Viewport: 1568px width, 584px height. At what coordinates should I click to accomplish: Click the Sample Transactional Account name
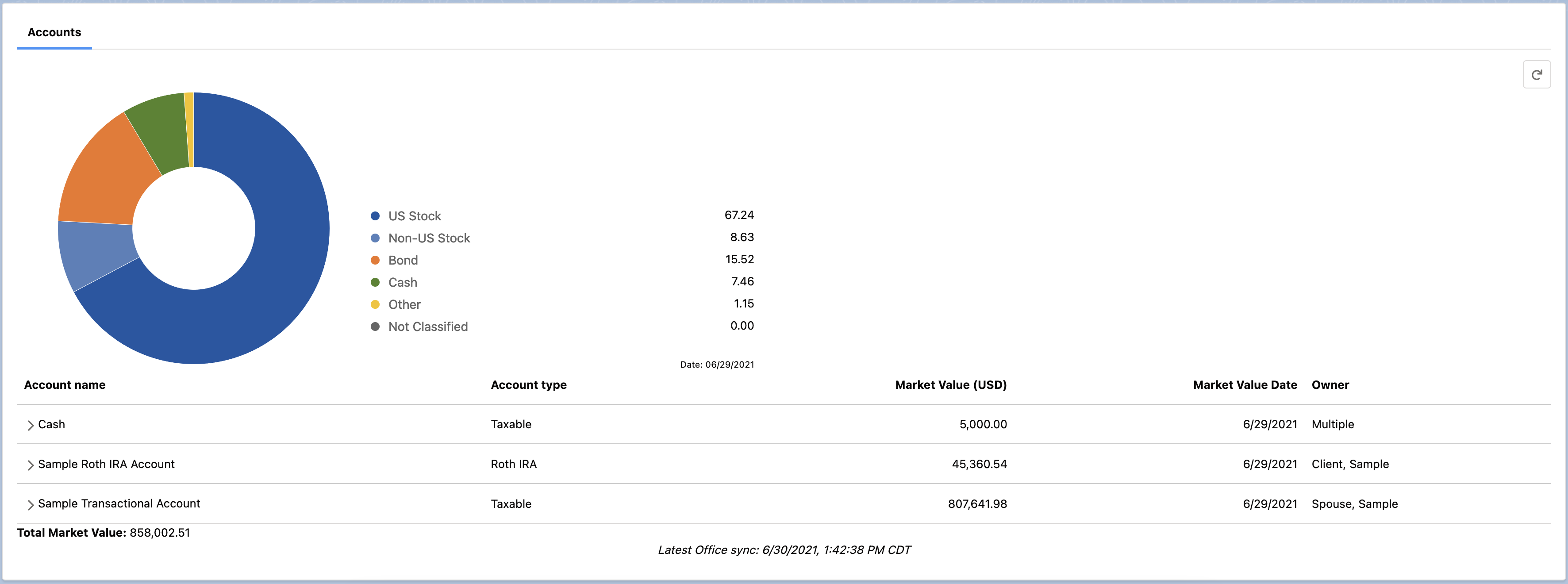[119, 503]
